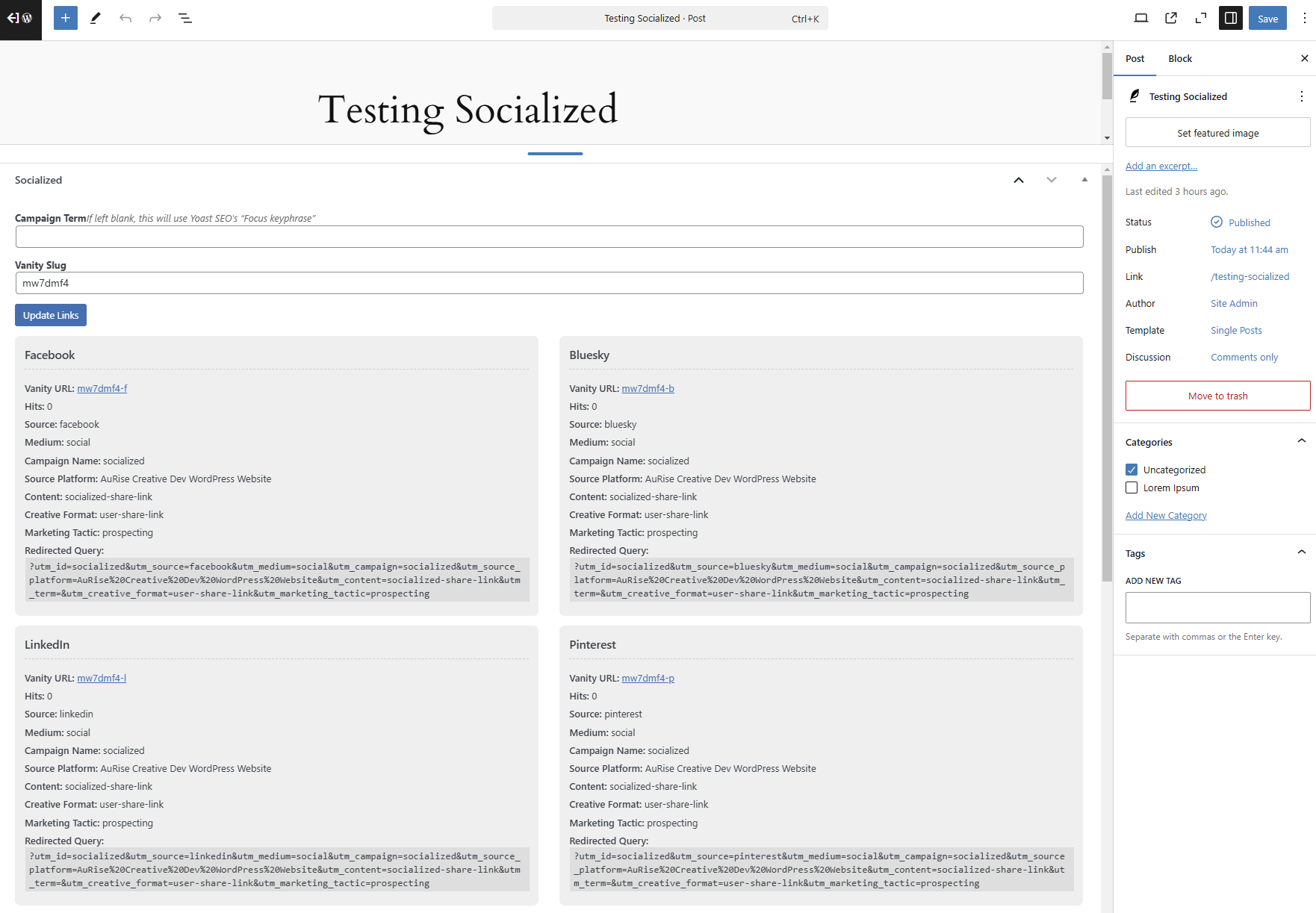Click Set featured image button

pos(1217,133)
